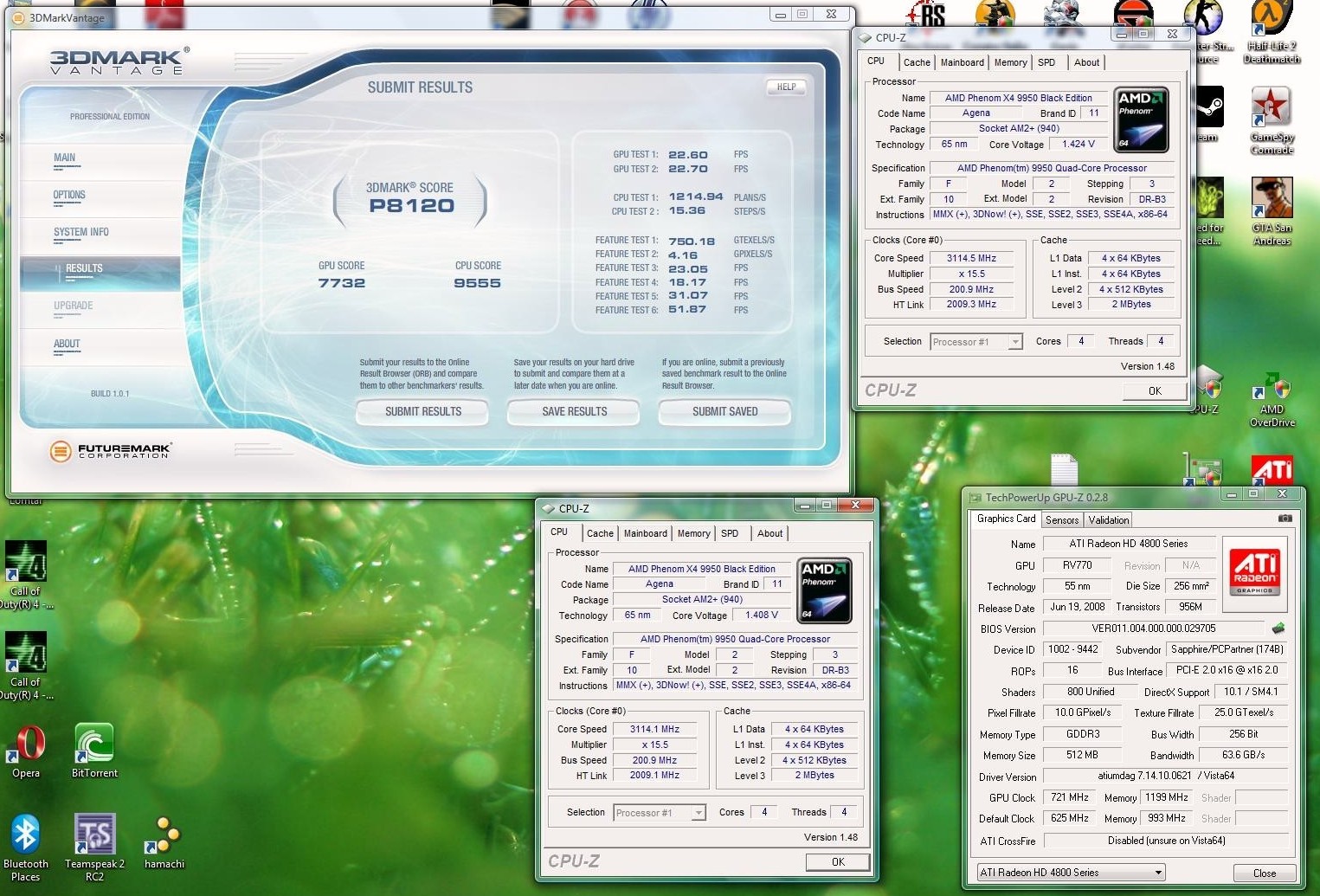This screenshot has width=1320, height=896.
Task: Switch to Validation tab in GPU-Z
Action: [1108, 520]
